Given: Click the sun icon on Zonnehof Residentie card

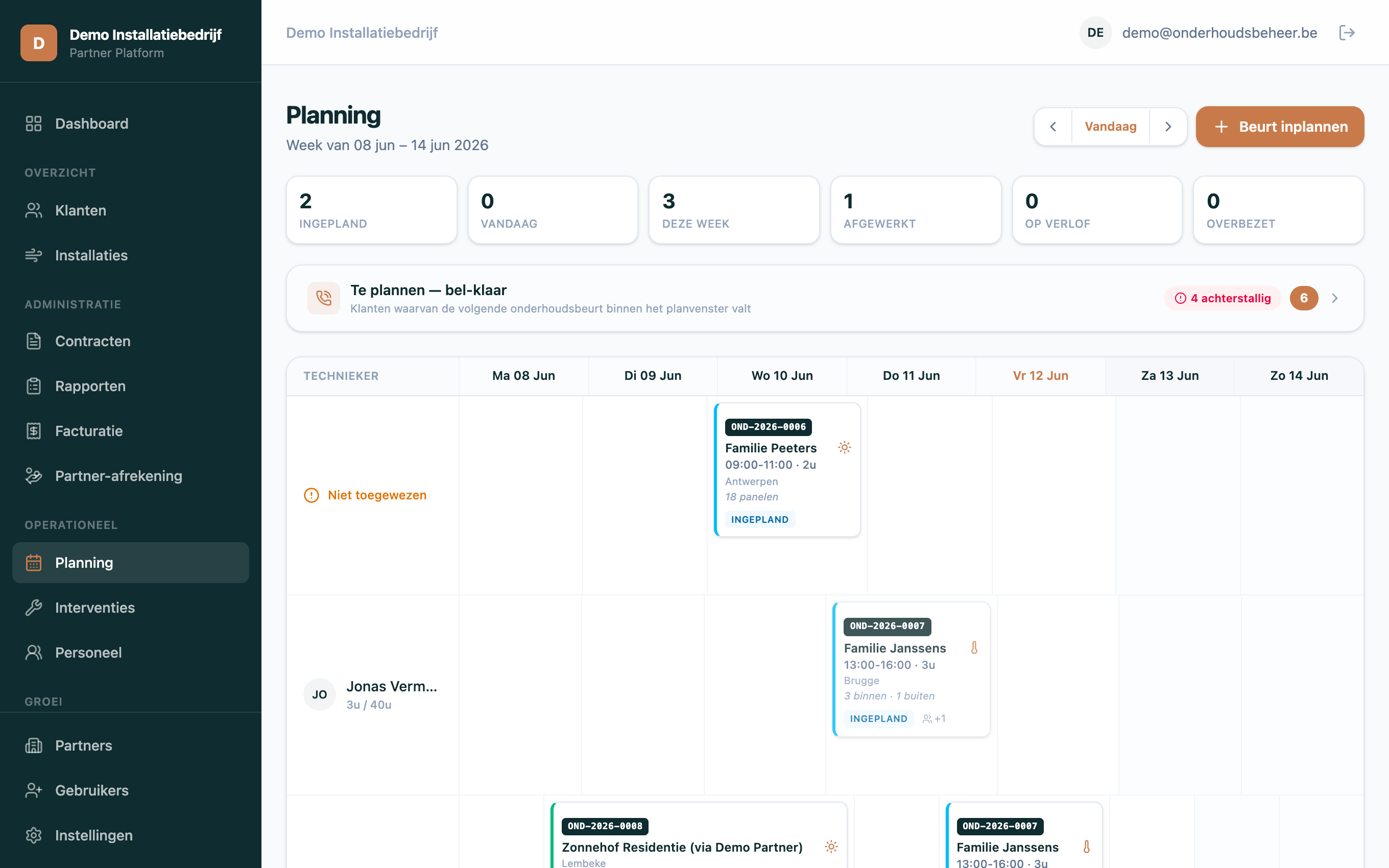Looking at the screenshot, I should [x=831, y=847].
